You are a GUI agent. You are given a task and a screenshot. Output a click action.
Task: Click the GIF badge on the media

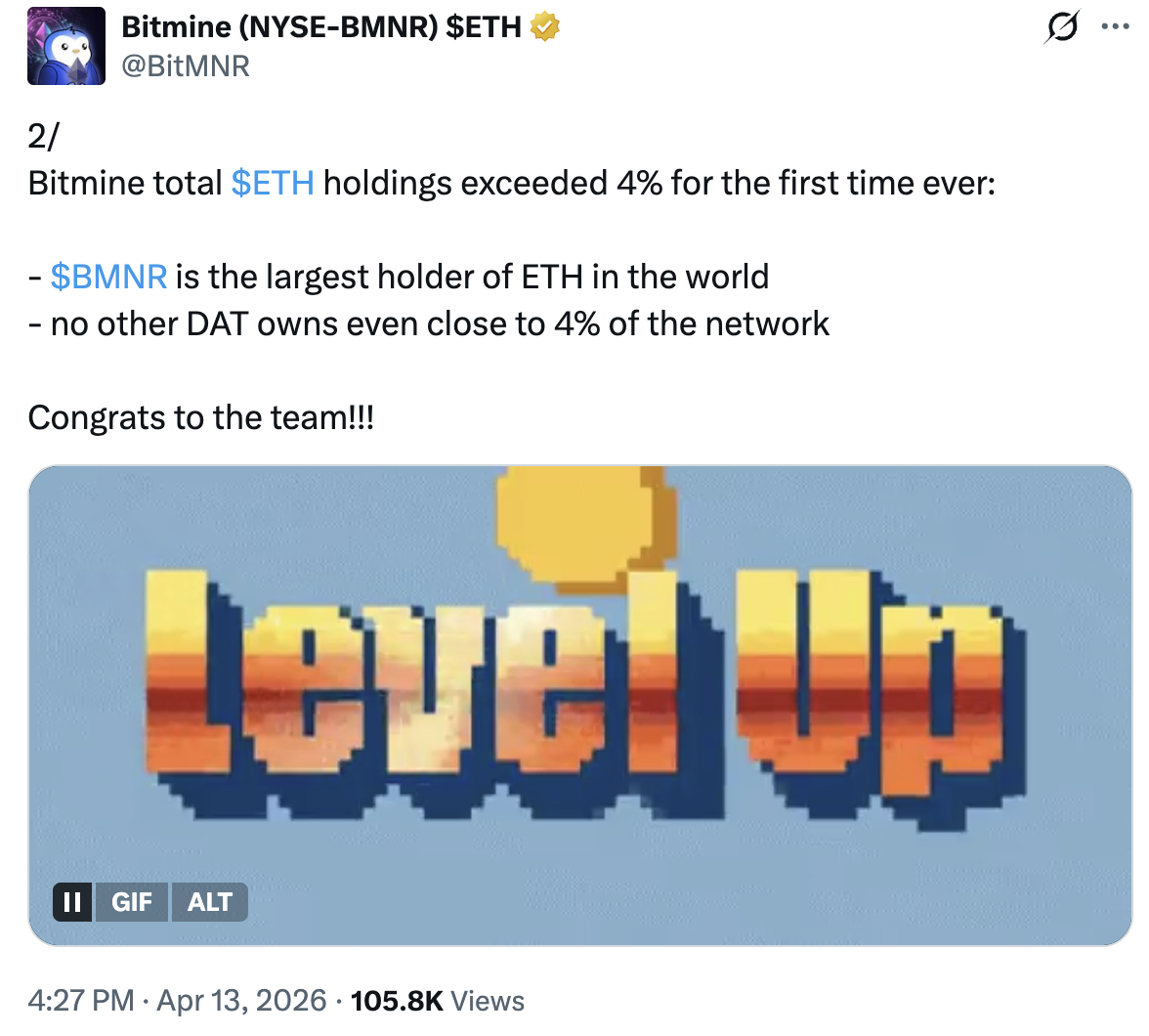point(132,901)
